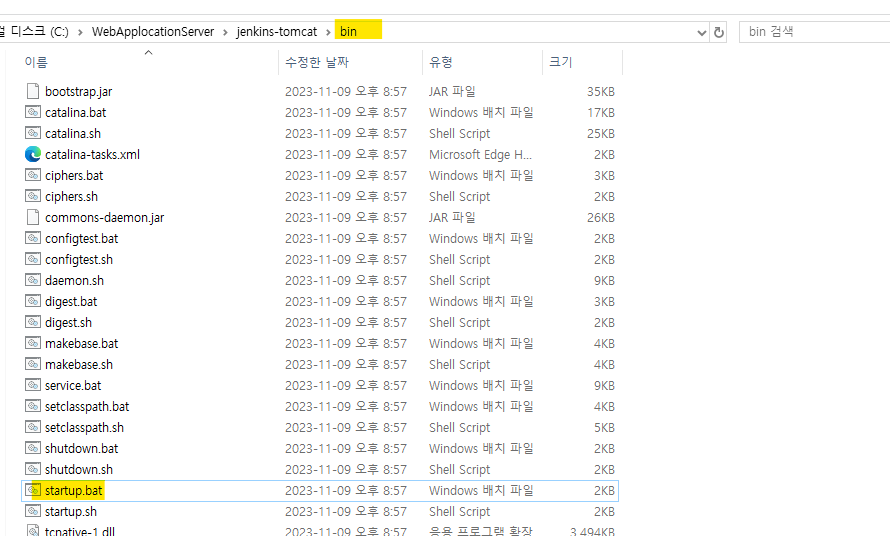This screenshot has width=890, height=536.
Task: Click the configtest.sh file icon
Action: [33, 259]
